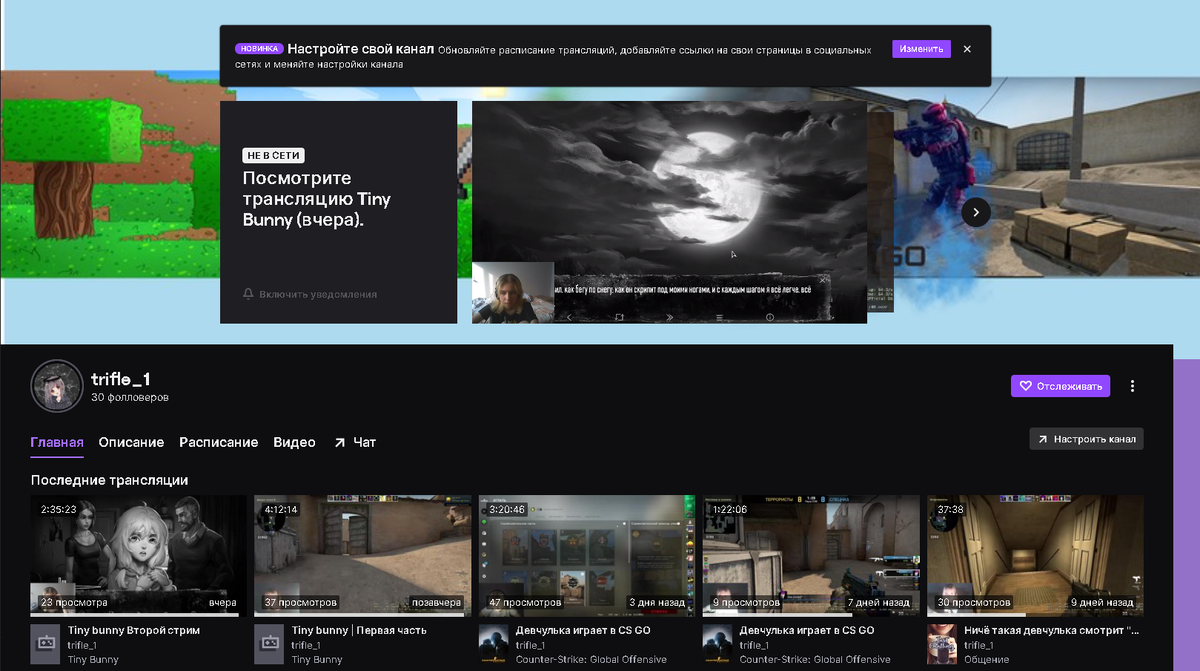Follow the channel with Отслеживать button

(x=1060, y=386)
